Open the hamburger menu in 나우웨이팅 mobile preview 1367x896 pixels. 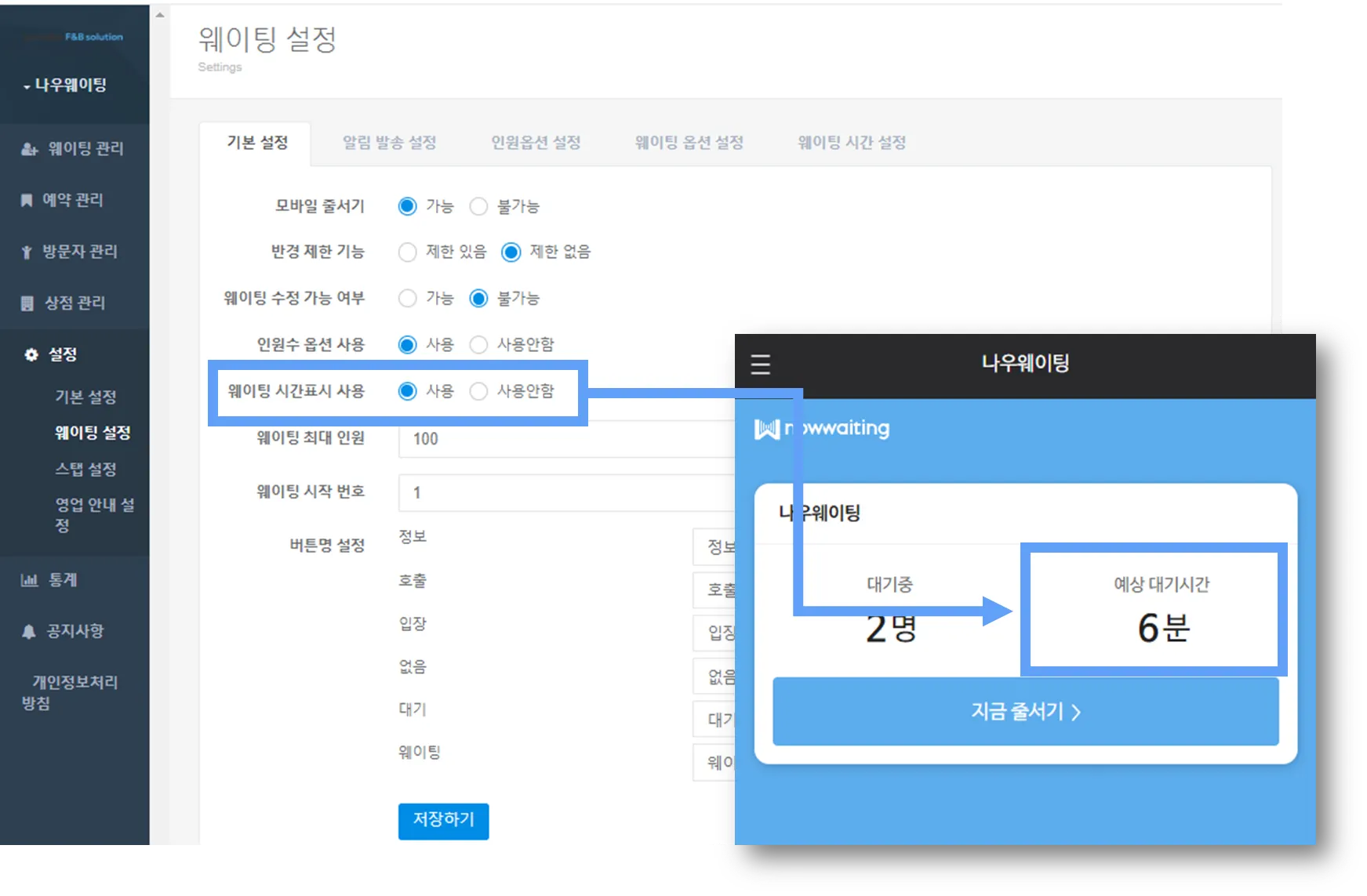(760, 365)
